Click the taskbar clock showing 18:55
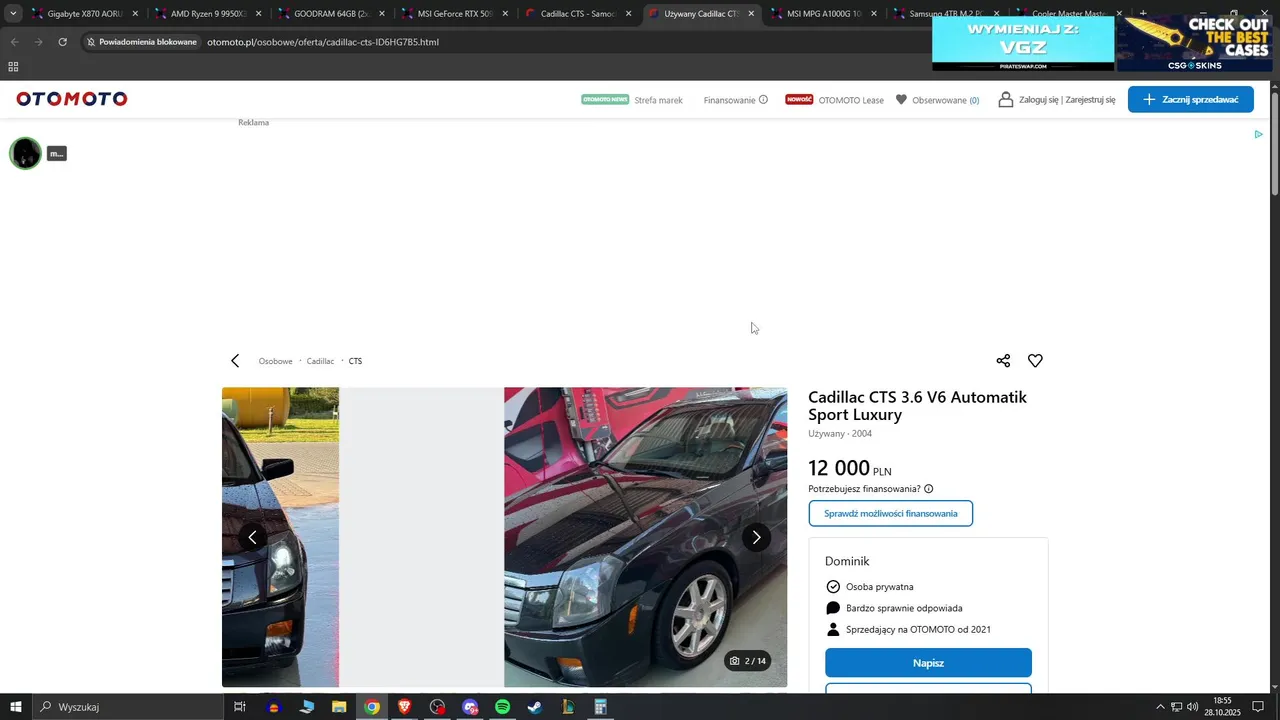Image resolution: width=1280 pixels, height=720 pixels. (x=1222, y=707)
